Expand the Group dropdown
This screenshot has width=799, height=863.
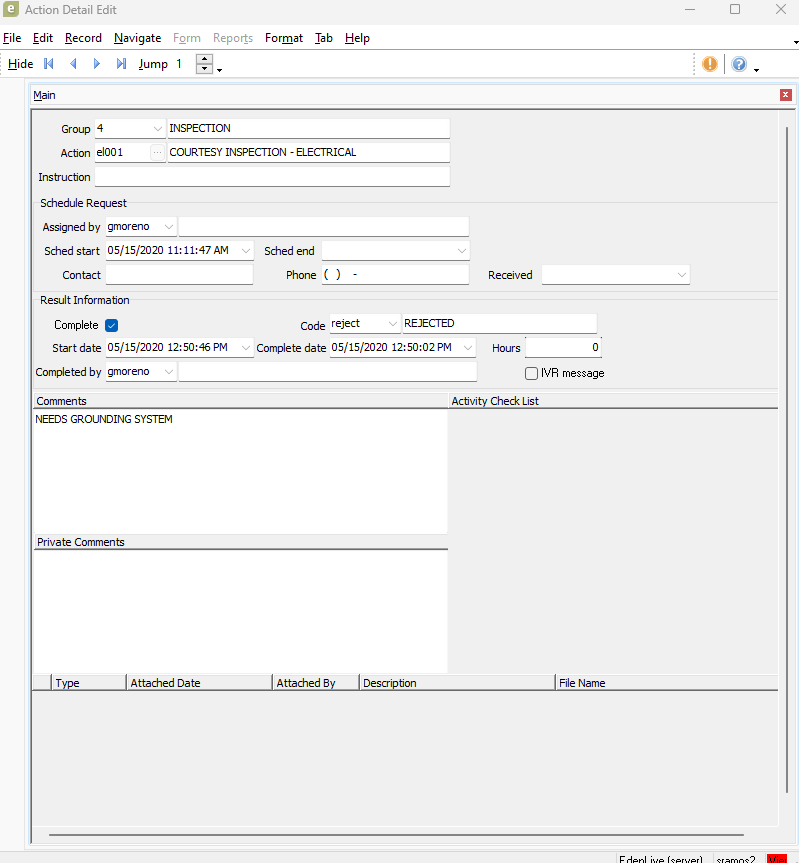coord(158,129)
